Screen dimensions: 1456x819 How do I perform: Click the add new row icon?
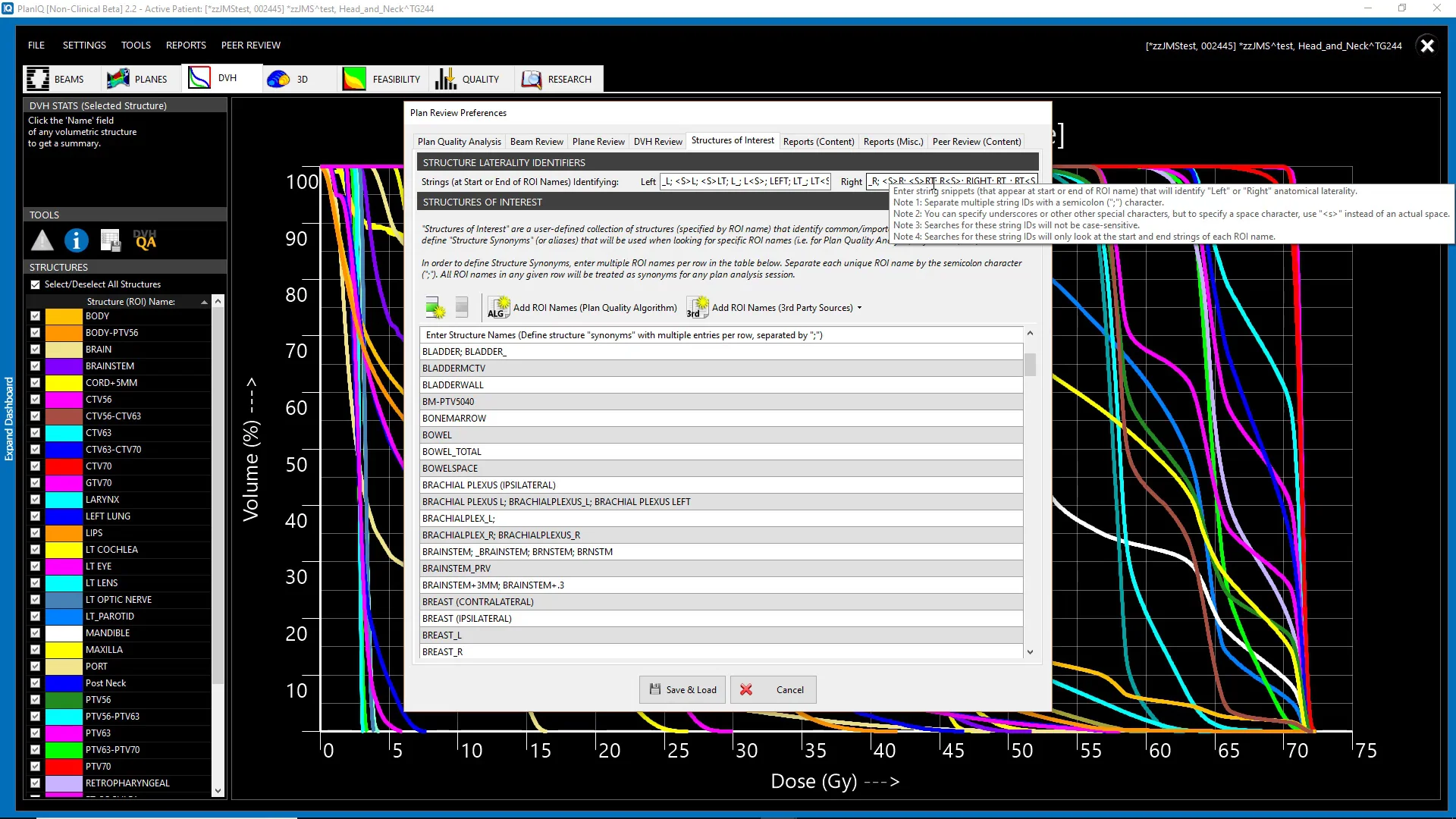(x=435, y=307)
